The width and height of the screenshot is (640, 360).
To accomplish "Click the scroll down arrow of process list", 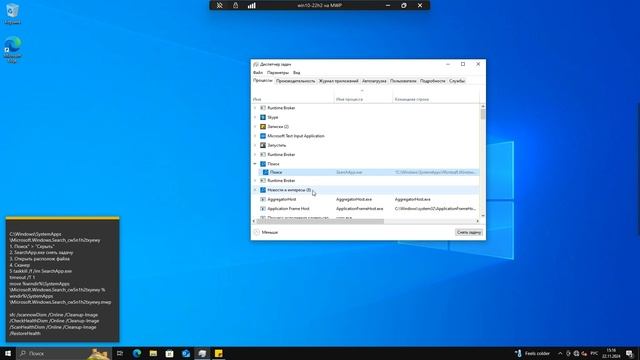I will coord(483,216).
